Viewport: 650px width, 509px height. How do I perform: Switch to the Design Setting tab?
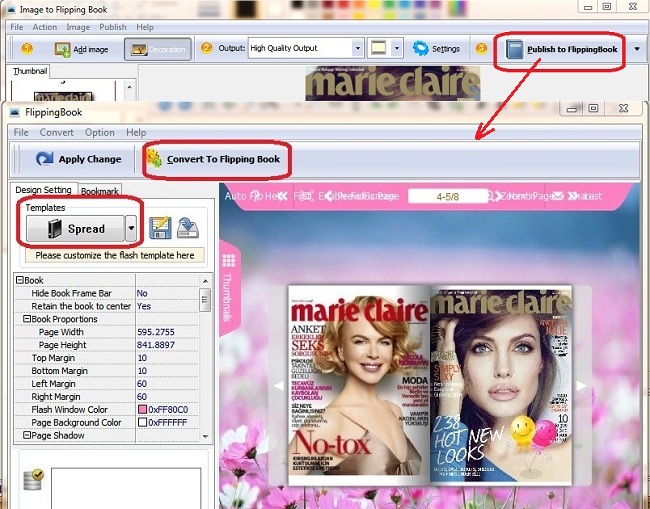pyautogui.click(x=43, y=190)
